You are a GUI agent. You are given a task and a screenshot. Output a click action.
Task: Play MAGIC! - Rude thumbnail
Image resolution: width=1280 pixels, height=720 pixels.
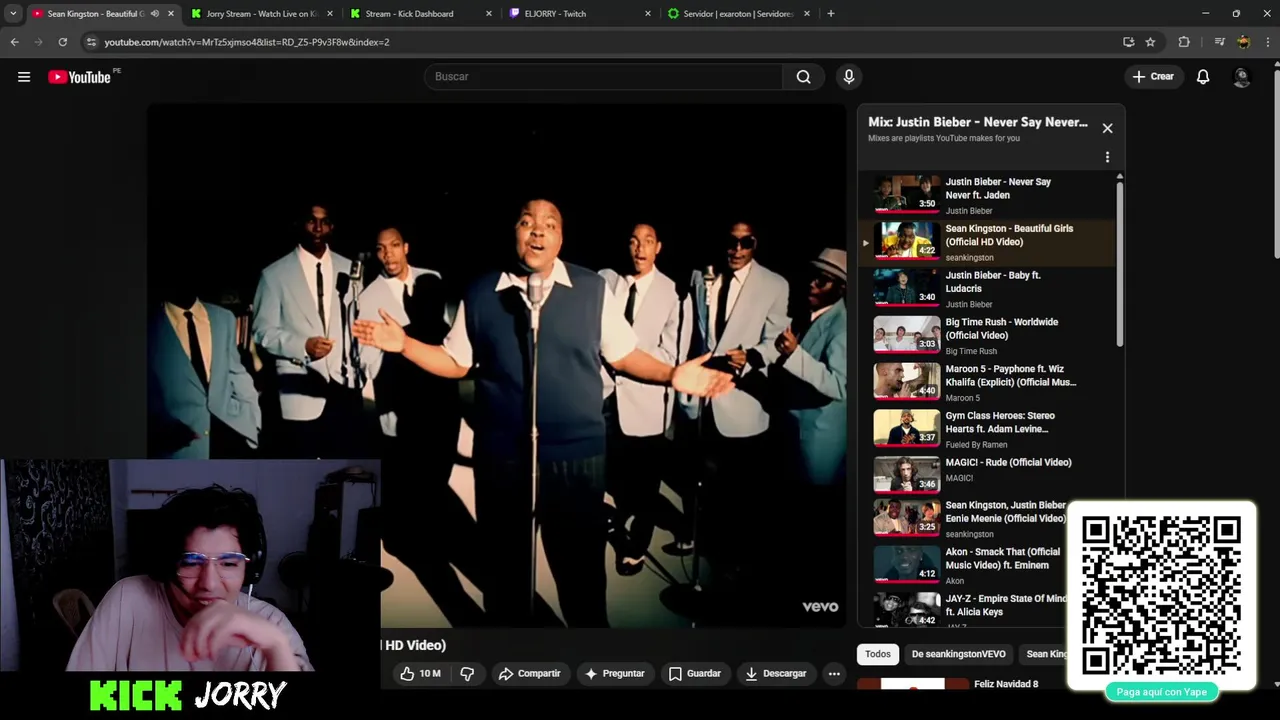907,475
